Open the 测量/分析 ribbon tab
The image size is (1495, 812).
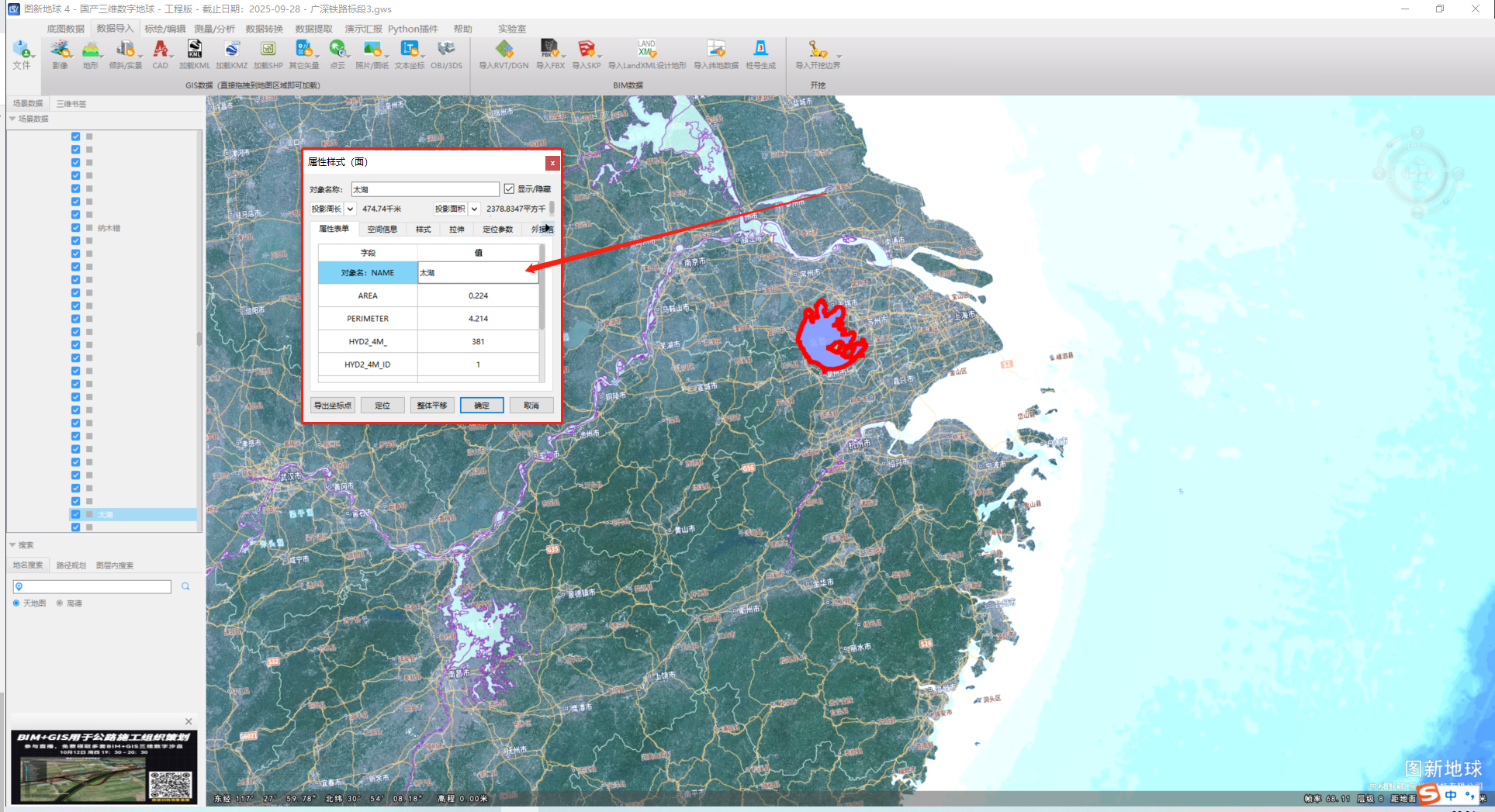[x=215, y=29]
